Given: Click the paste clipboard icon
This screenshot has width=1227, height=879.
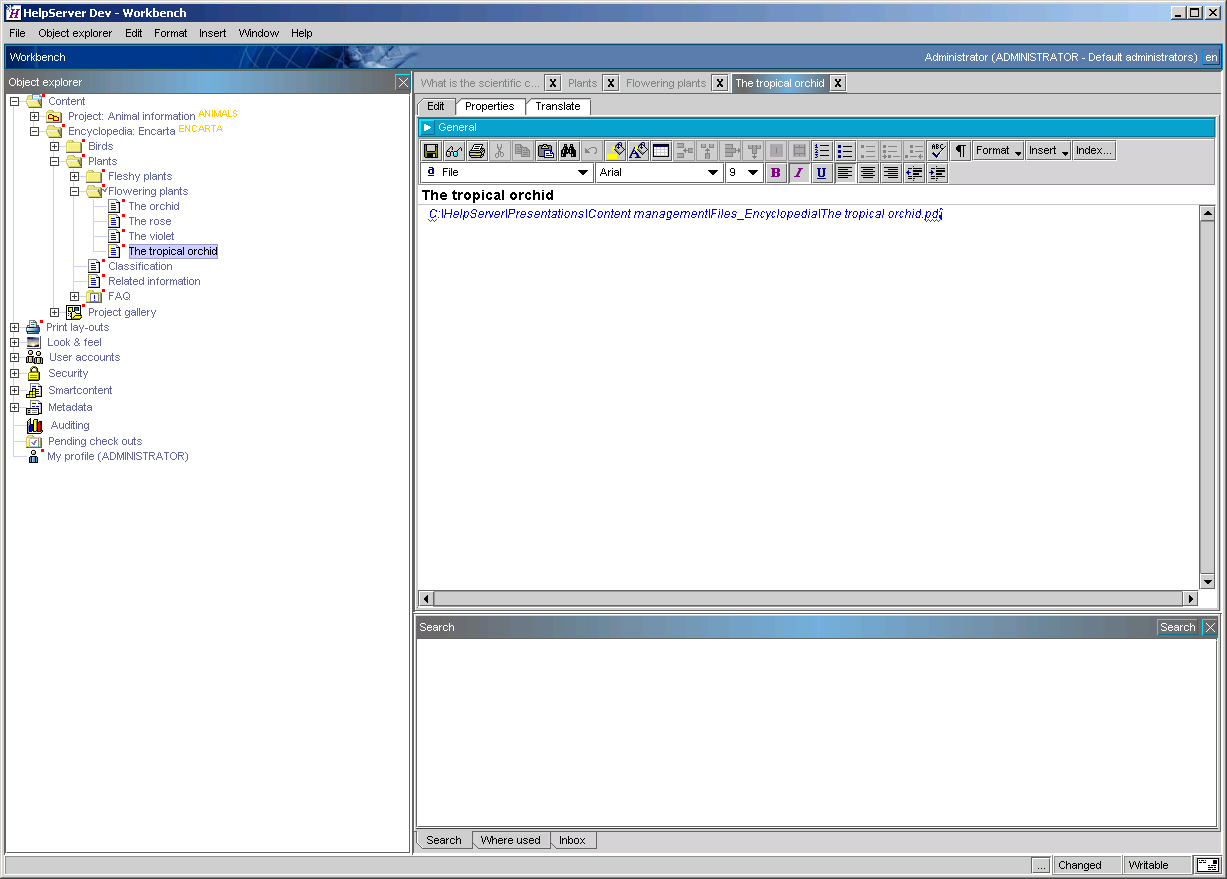Looking at the screenshot, I should click(545, 151).
